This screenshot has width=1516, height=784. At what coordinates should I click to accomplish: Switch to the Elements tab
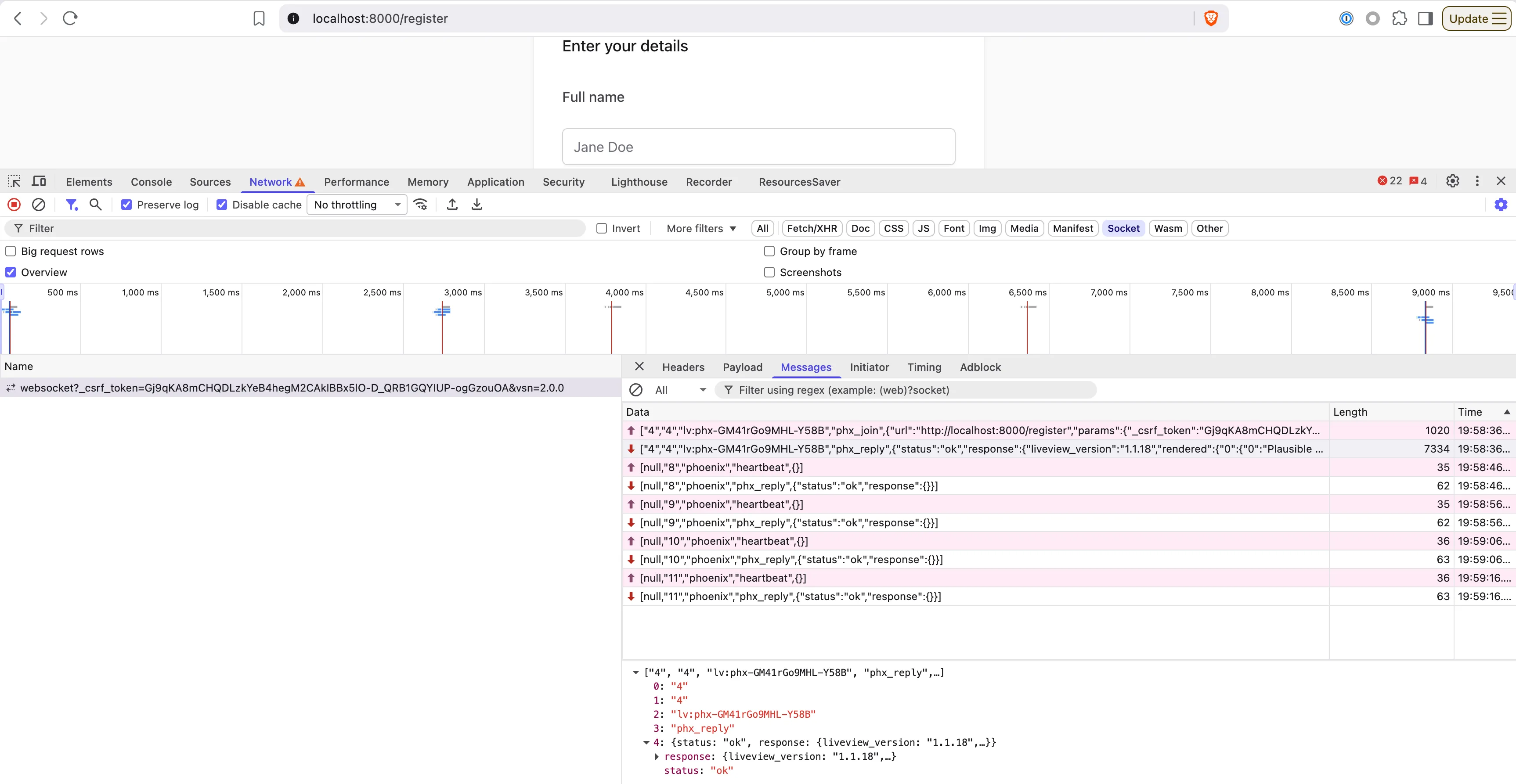(x=89, y=182)
